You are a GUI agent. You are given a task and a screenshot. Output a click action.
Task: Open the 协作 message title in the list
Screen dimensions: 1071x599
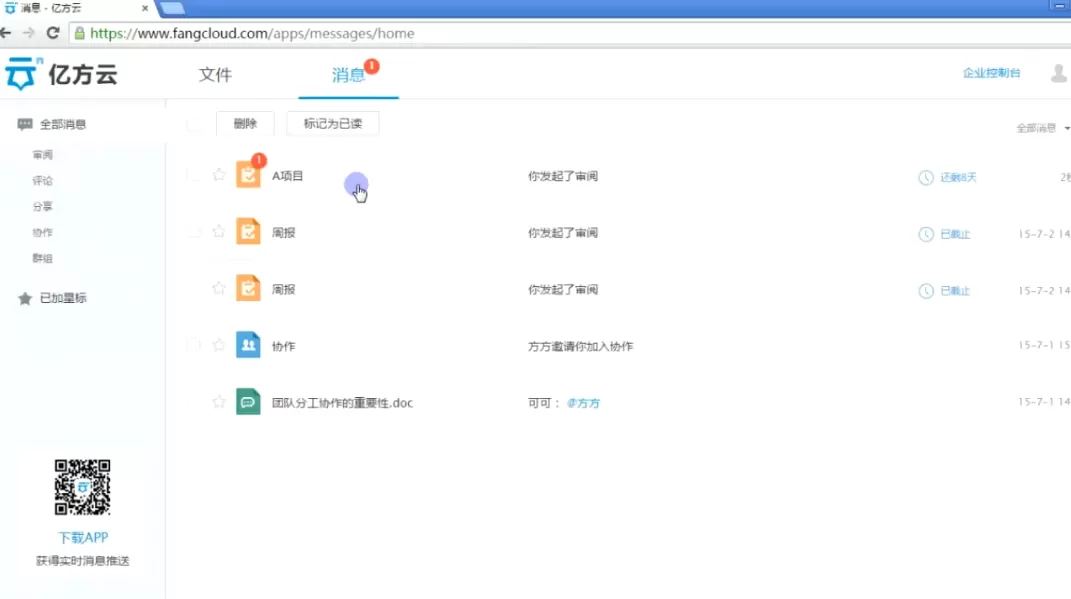point(283,346)
